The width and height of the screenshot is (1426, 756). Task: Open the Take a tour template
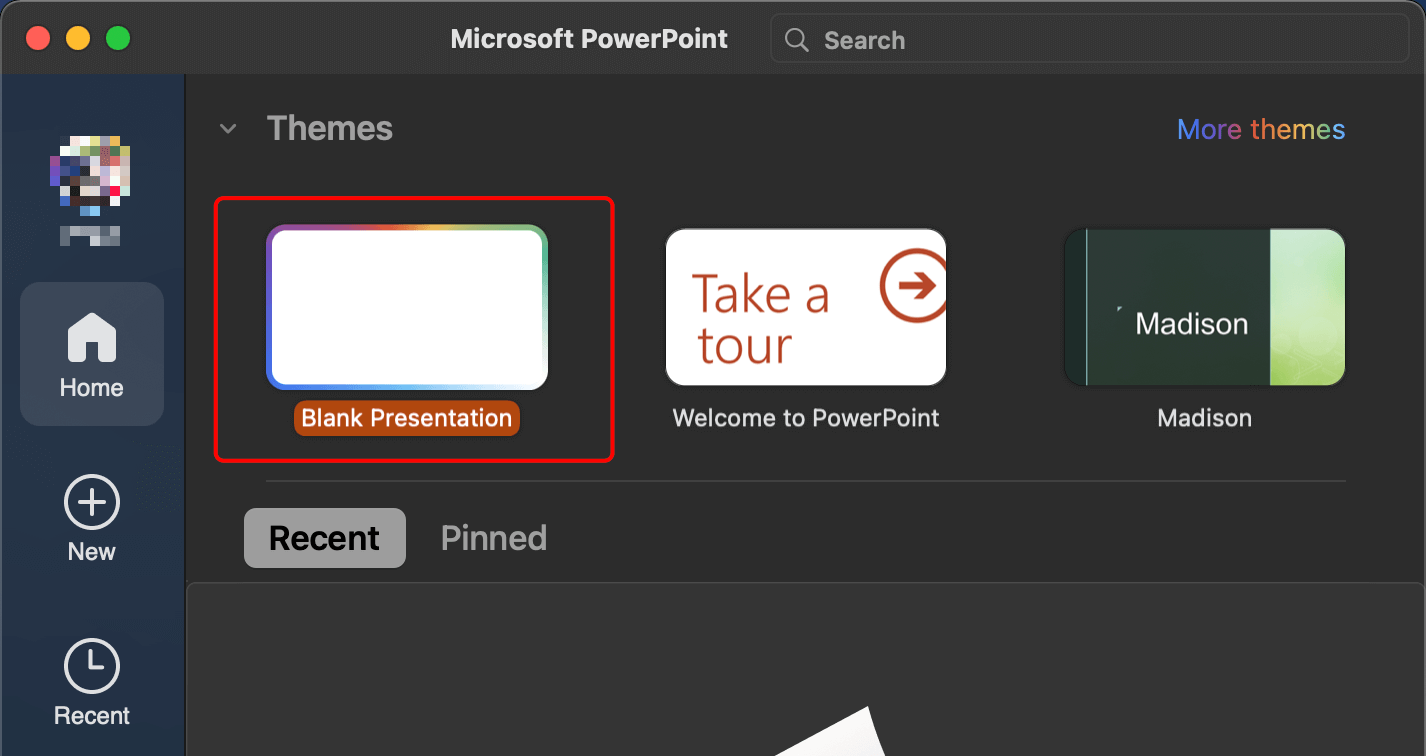coord(806,307)
